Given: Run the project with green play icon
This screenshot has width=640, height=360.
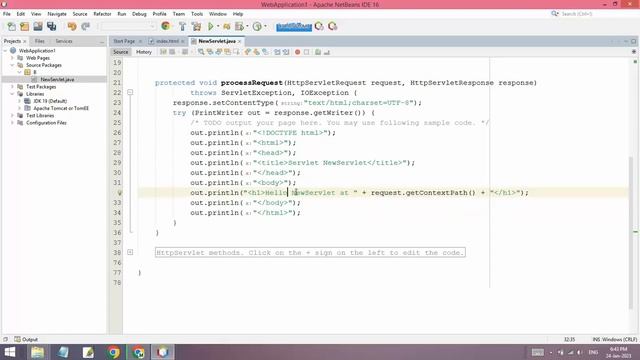Looking at the screenshot, I should pyautogui.click(x=211, y=27).
